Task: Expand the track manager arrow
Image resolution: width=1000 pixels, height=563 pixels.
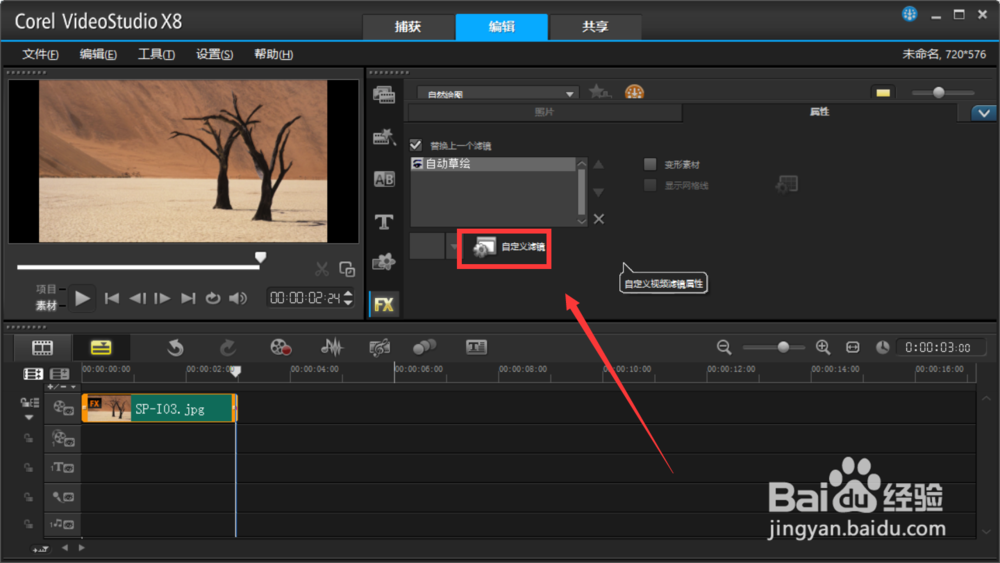Action: coord(29,418)
